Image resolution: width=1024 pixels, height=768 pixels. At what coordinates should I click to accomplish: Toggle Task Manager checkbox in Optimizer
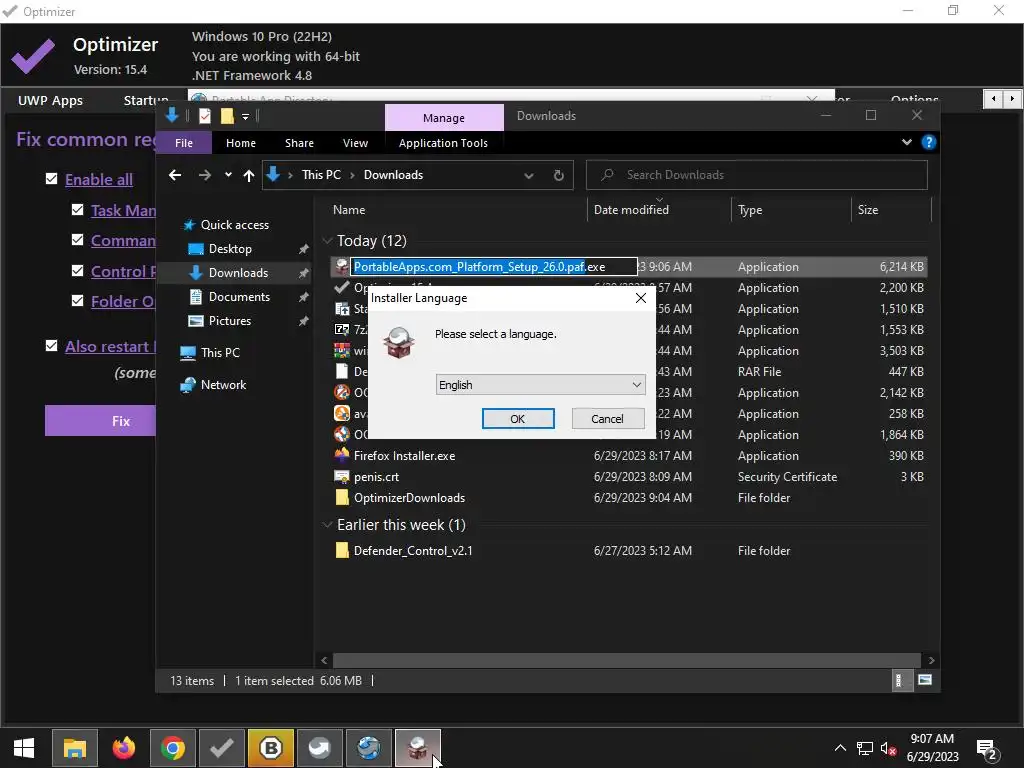[x=77, y=210]
